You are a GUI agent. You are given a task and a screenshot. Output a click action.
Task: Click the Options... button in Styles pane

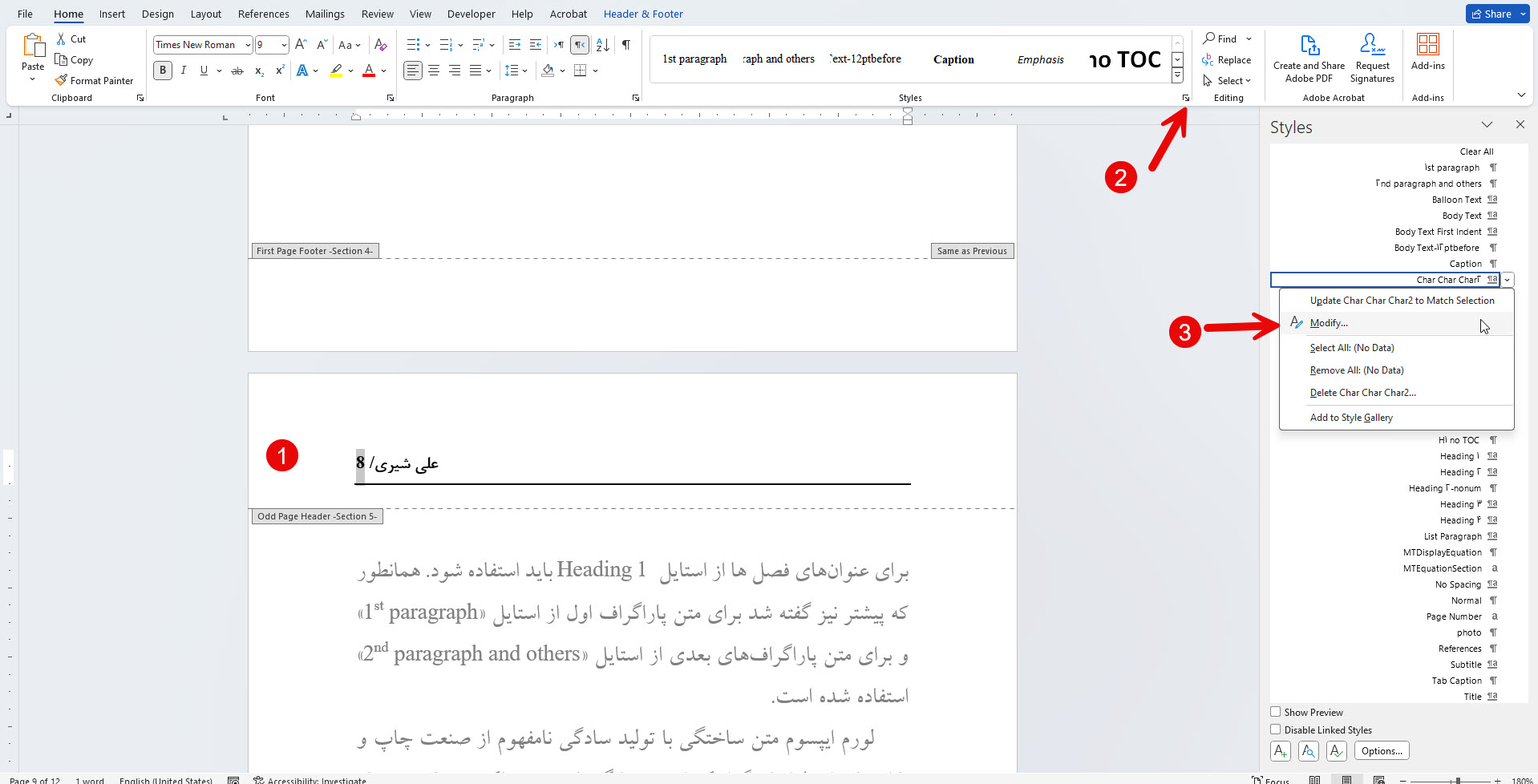(x=1382, y=751)
